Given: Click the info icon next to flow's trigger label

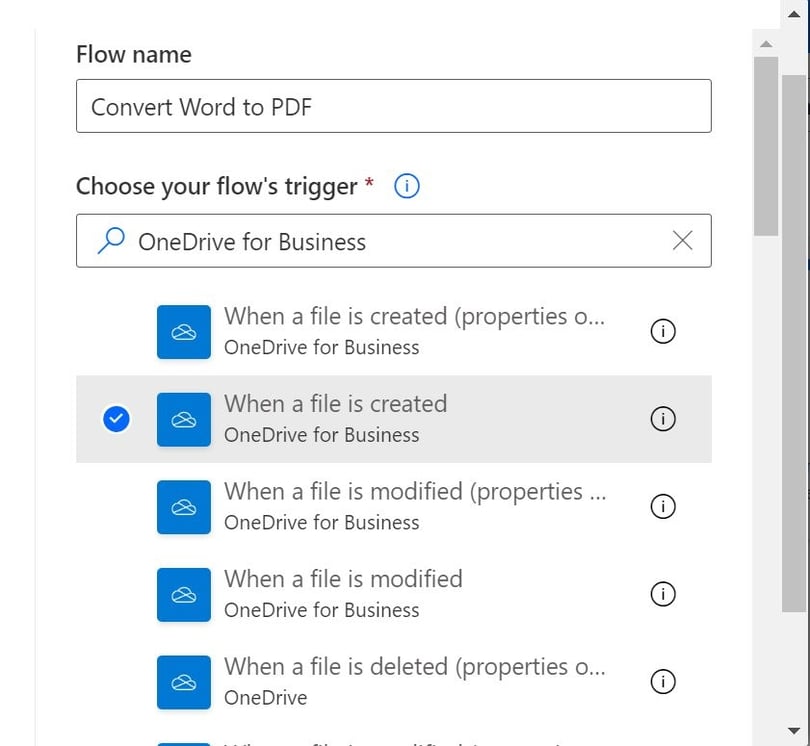Looking at the screenshot, I should 407,186.
